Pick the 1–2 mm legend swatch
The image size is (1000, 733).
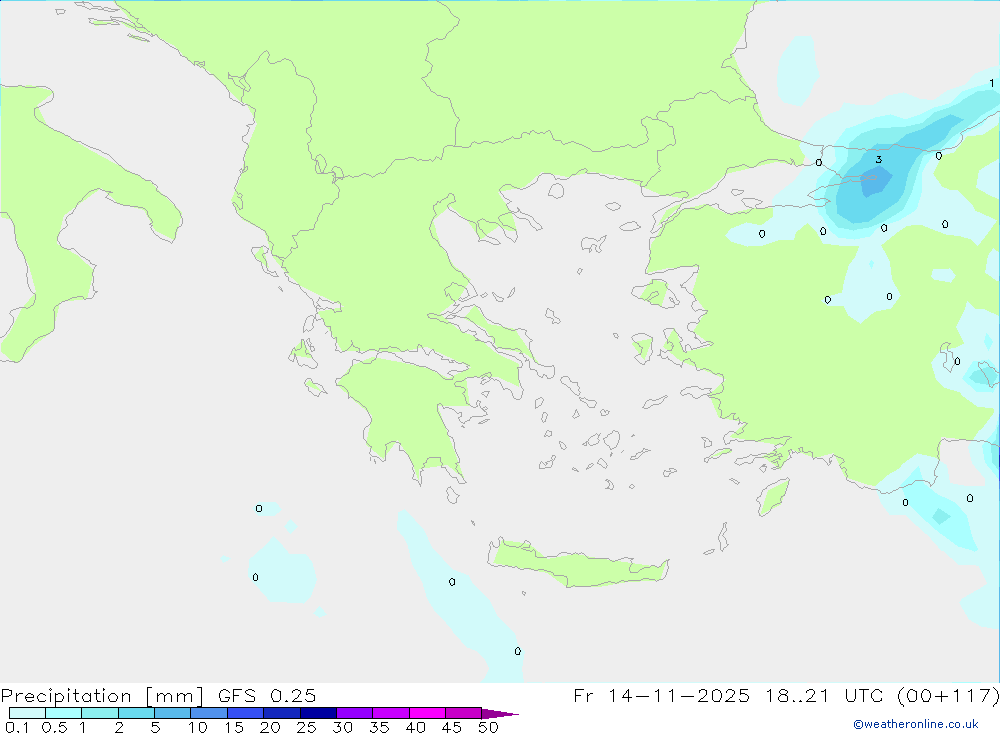pyautogui.click(x=99, y=713)
